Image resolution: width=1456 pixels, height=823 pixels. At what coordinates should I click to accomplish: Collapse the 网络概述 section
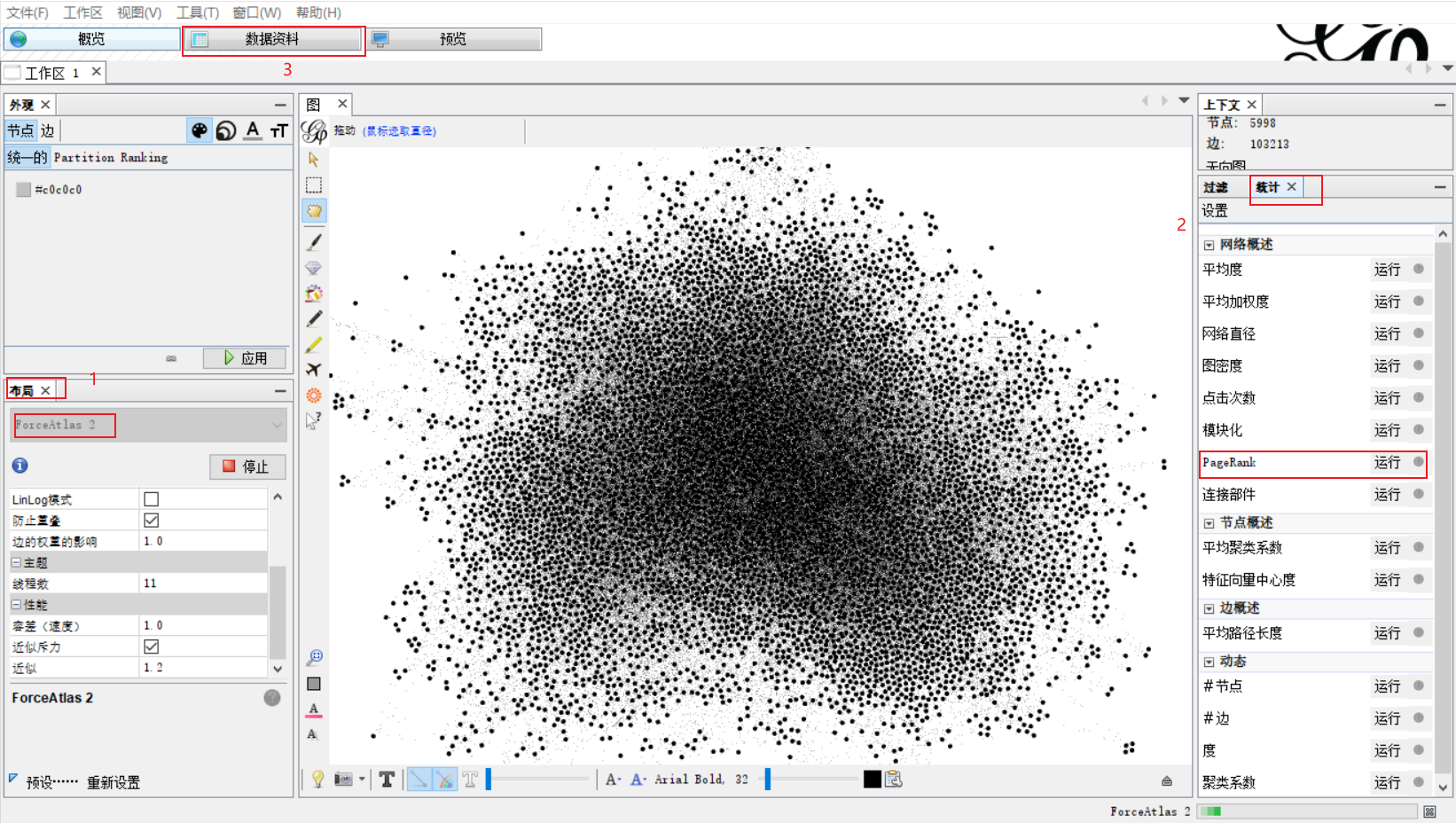coord(1209,245)
